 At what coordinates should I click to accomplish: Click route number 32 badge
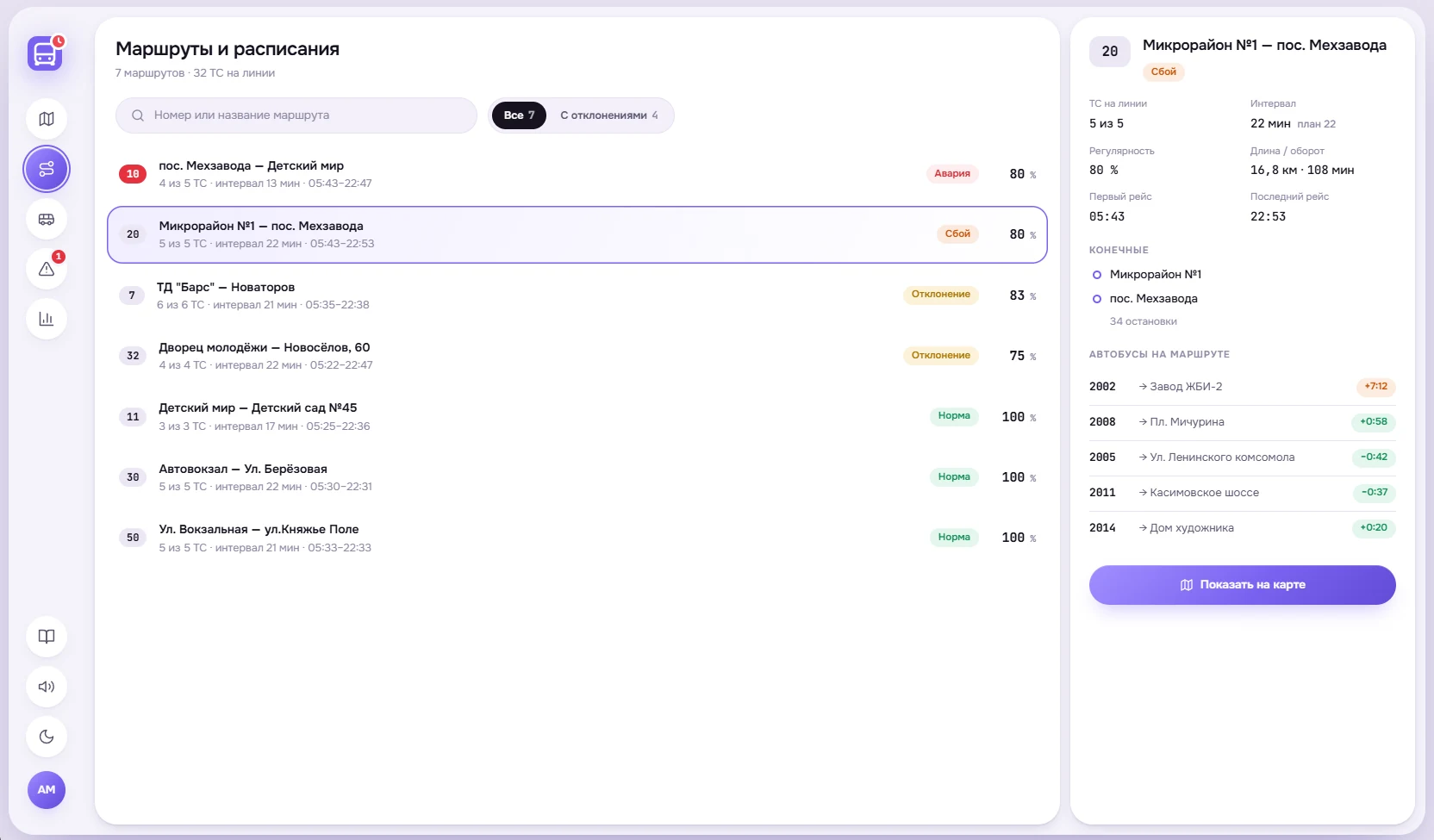133,356
